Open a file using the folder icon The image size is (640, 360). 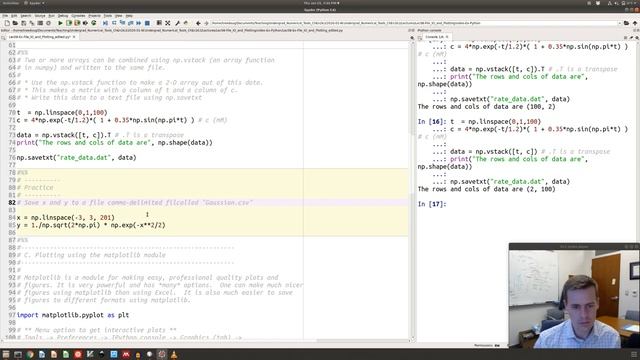click(15, 23)
